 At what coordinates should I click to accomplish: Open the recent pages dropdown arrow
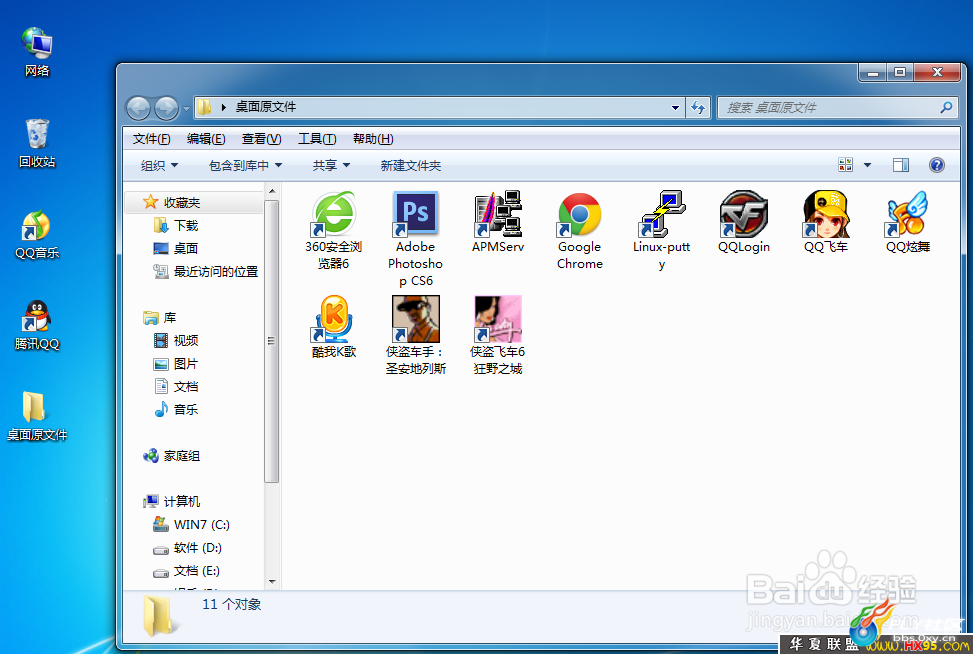click(186, 109)
